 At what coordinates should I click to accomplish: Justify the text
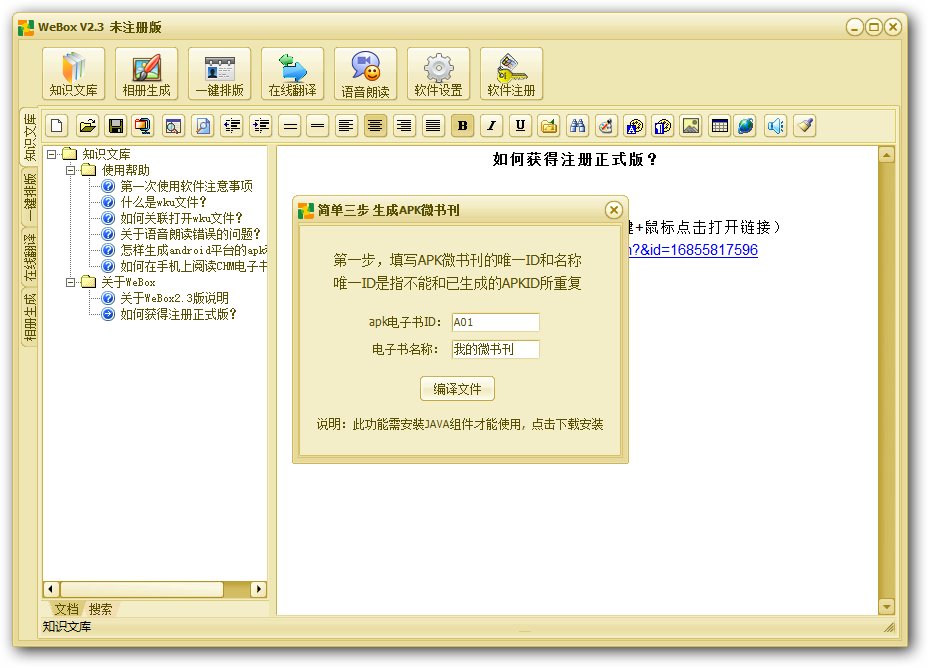point(433,125)
